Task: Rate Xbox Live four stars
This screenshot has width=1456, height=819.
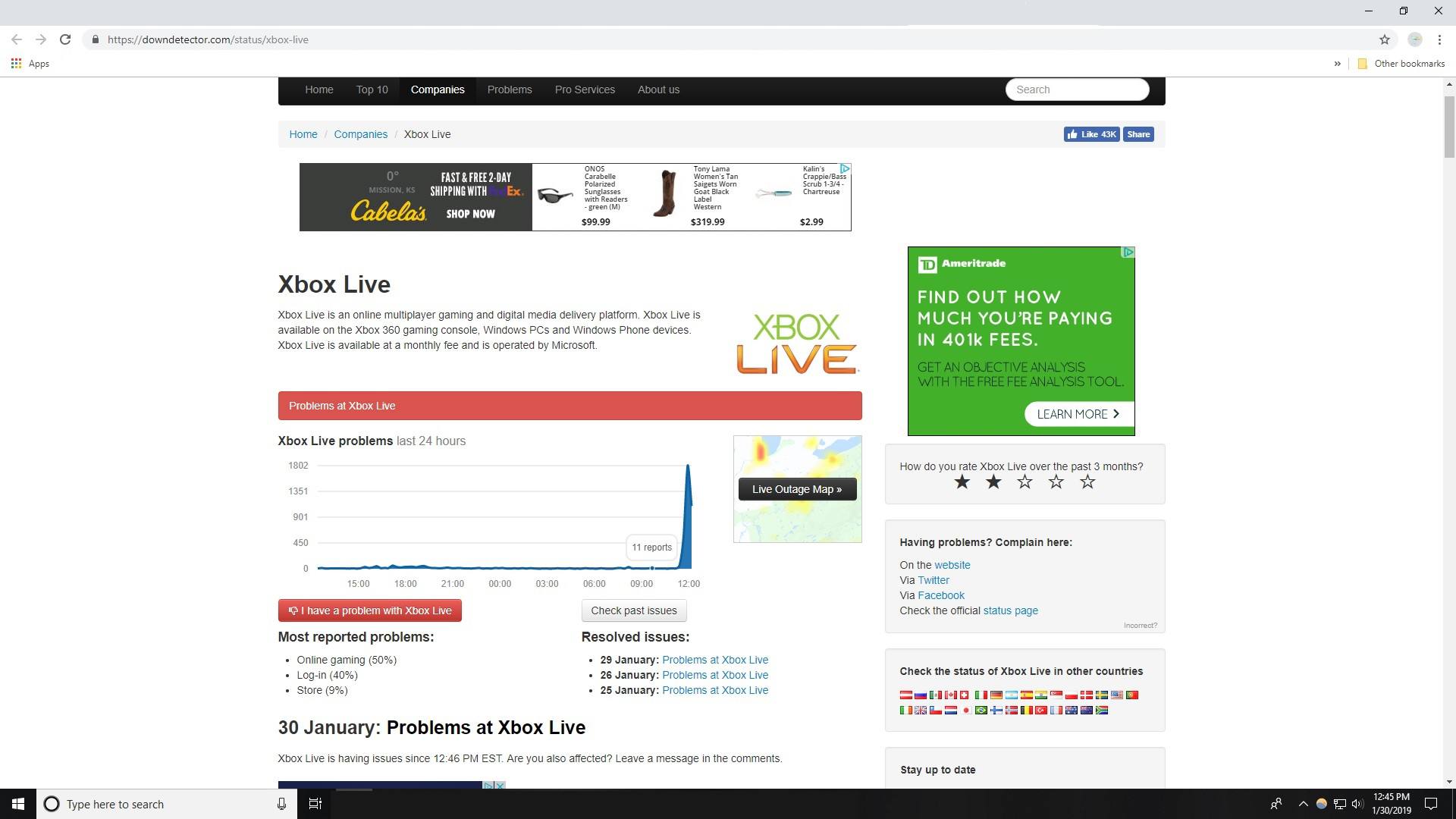Action: click(1056, 482)
